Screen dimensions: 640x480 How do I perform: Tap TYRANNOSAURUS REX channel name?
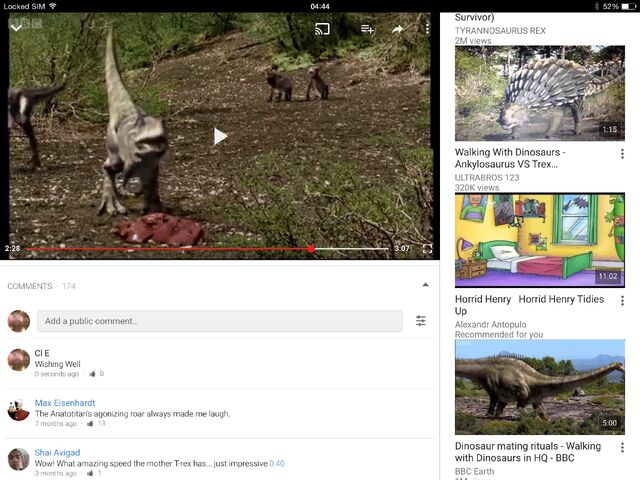click(x=500, y=31)
